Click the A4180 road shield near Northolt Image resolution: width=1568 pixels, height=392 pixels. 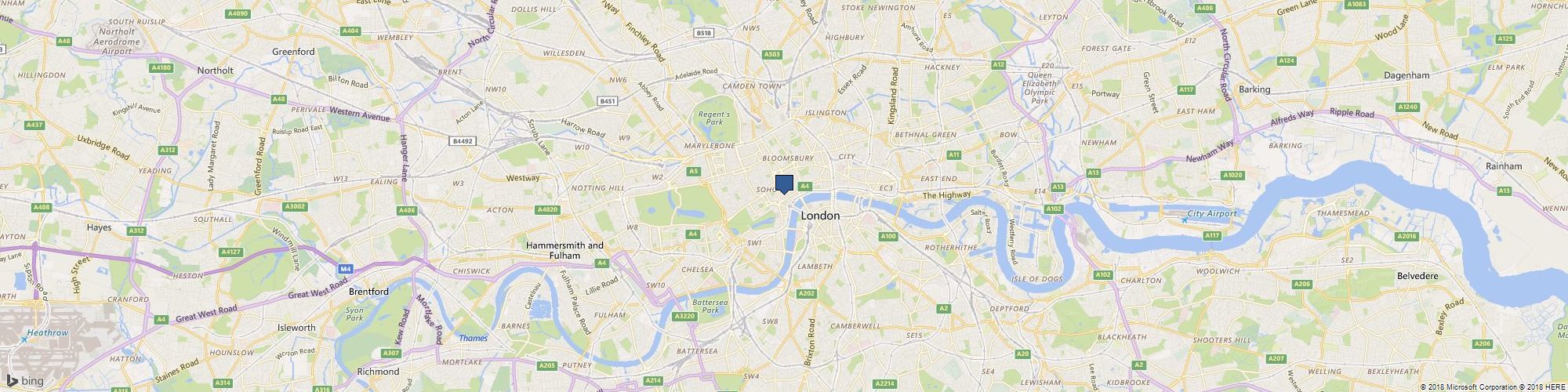[x=162, y=68]
